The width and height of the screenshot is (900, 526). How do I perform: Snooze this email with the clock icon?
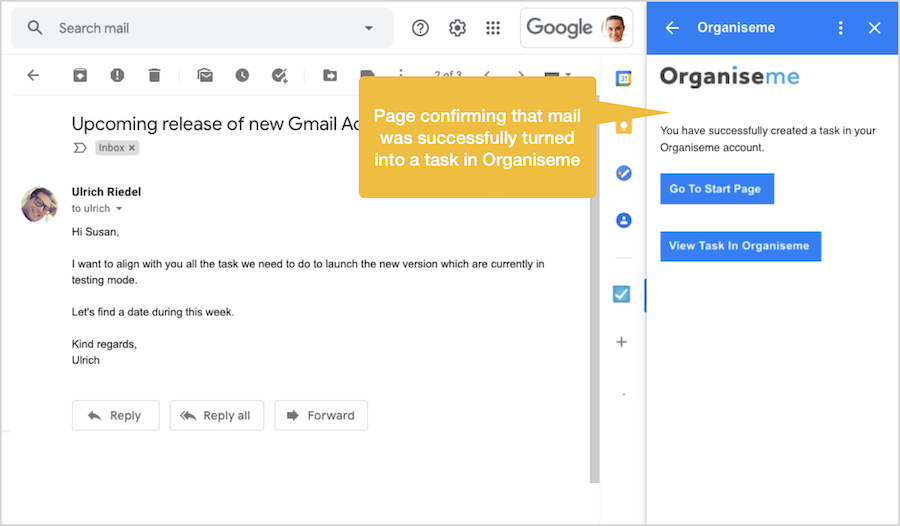pos(242,75)
